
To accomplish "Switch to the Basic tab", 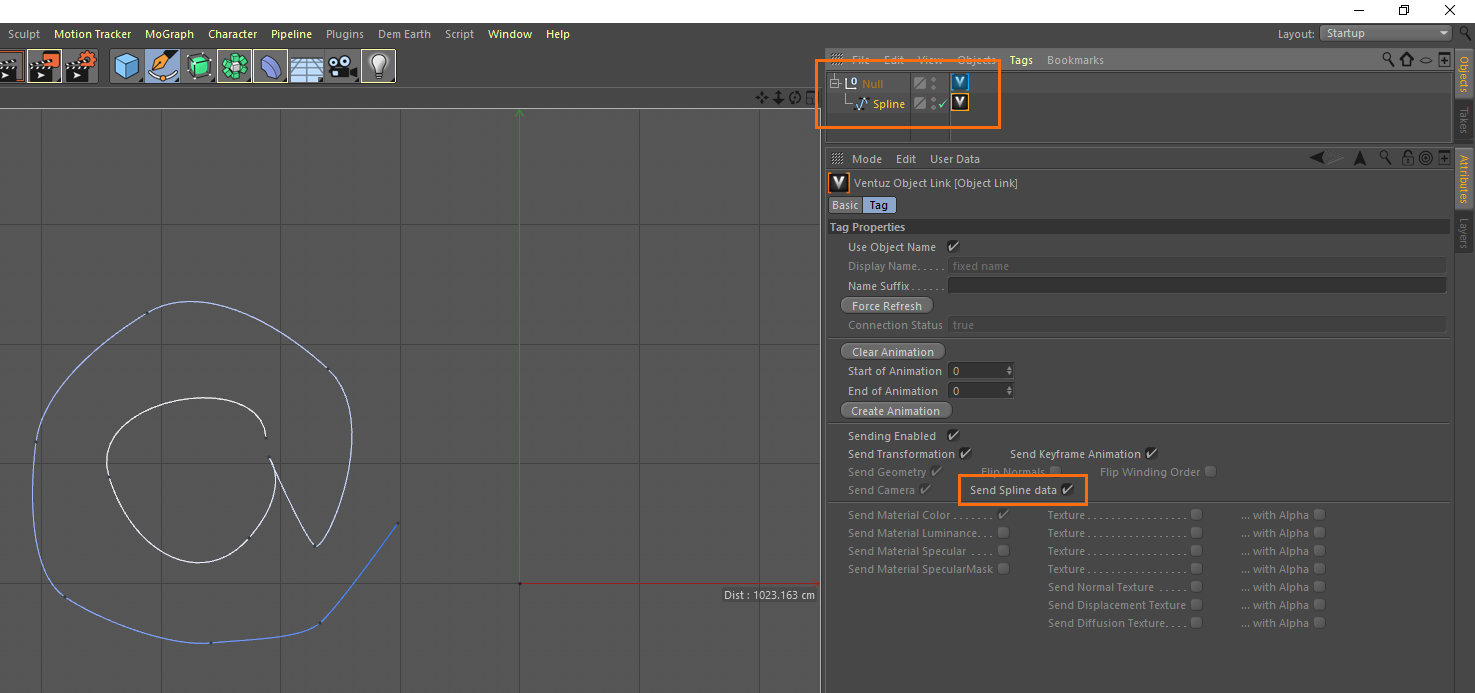I will (x=845, y=205).
